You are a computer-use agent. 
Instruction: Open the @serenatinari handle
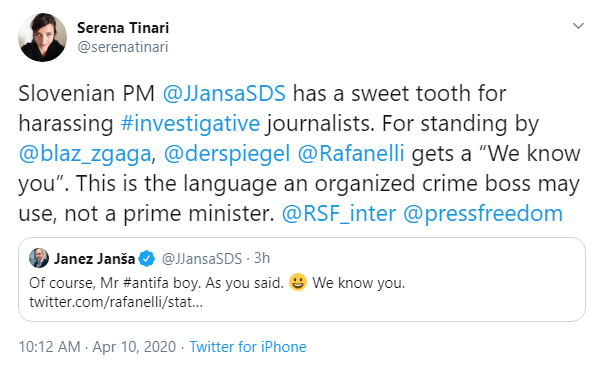(x=123, y=47)
